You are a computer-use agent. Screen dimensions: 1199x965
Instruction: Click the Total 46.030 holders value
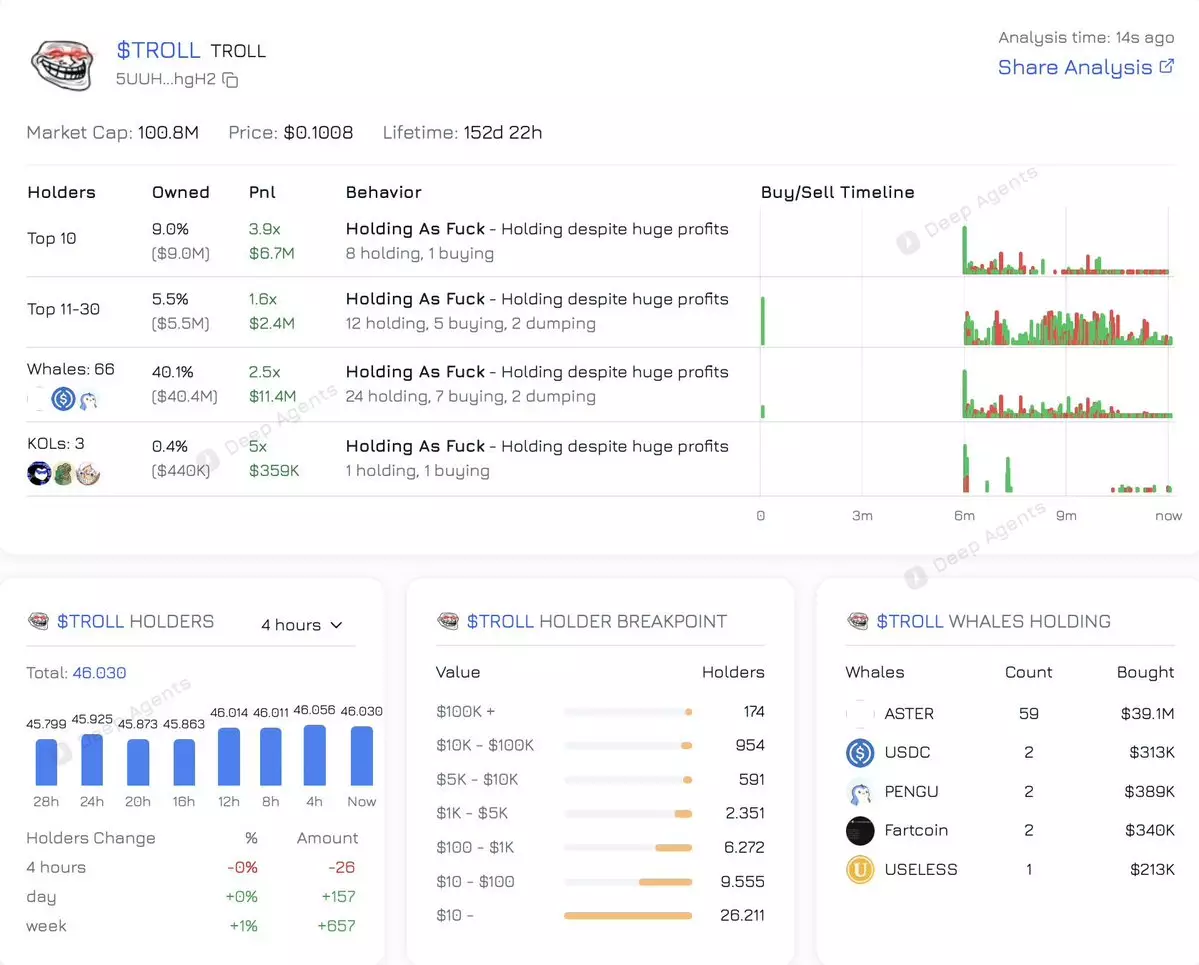[x=99, y=673]
